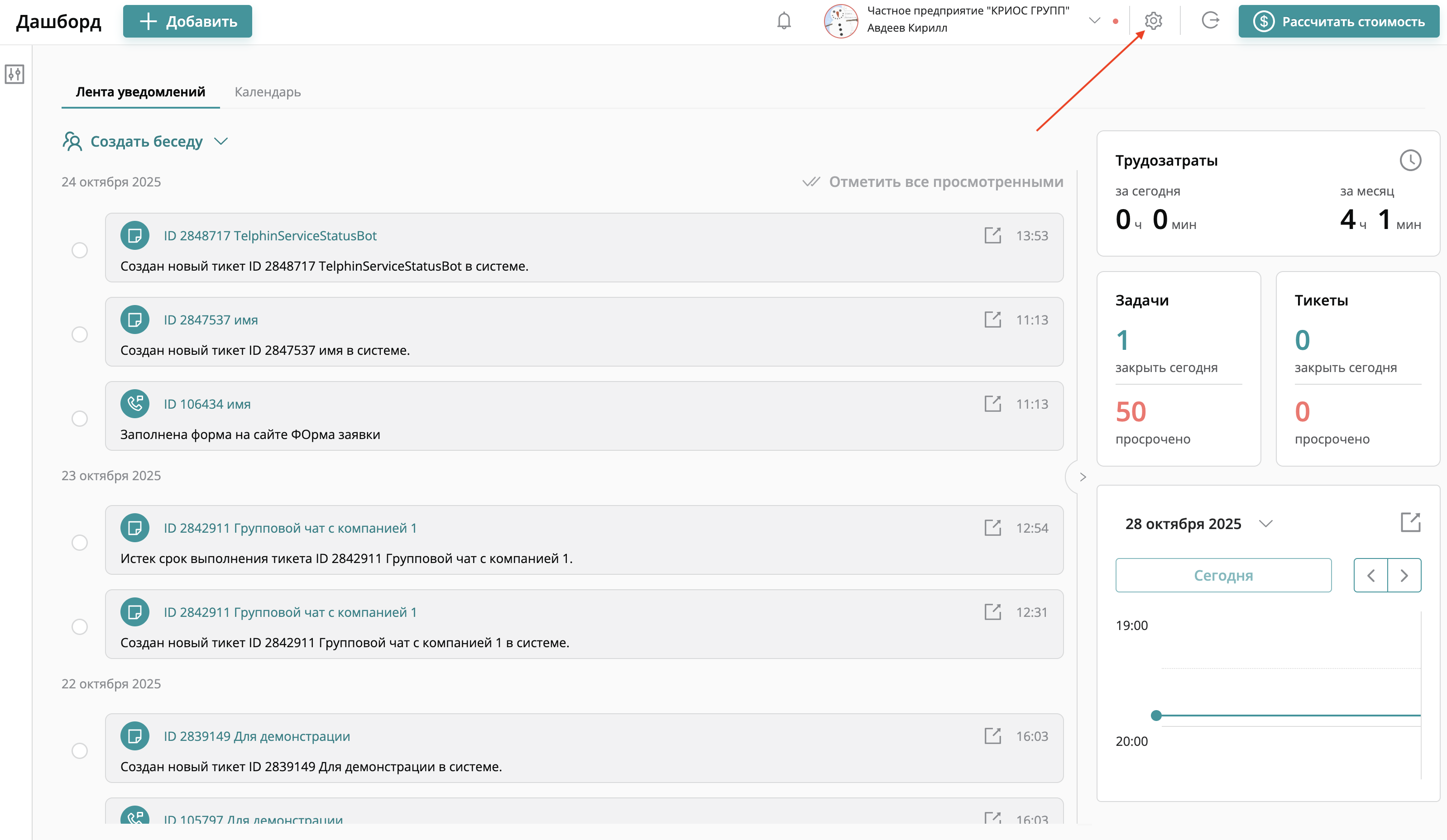This screenshot has height=840, width=1447.
Task: Click the timeline marker dot at 20:00
Action: click(x=1156, y=716)
